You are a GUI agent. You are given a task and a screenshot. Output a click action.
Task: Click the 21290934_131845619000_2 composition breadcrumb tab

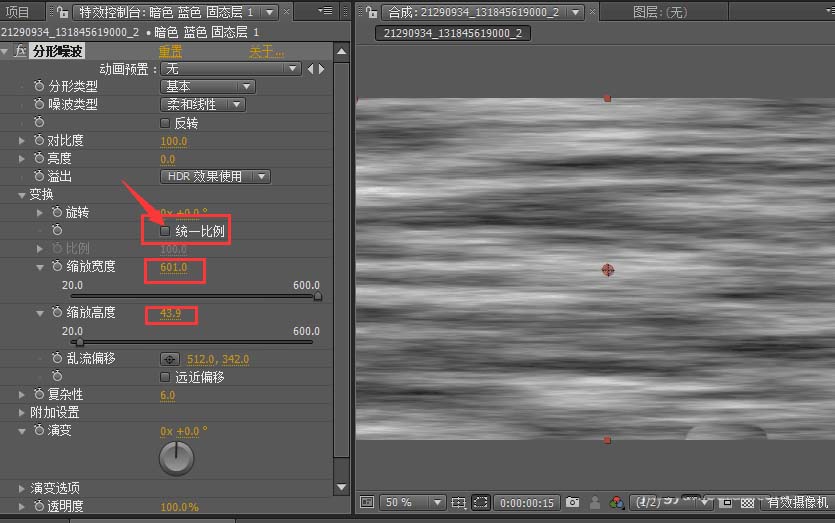point(453,33)
